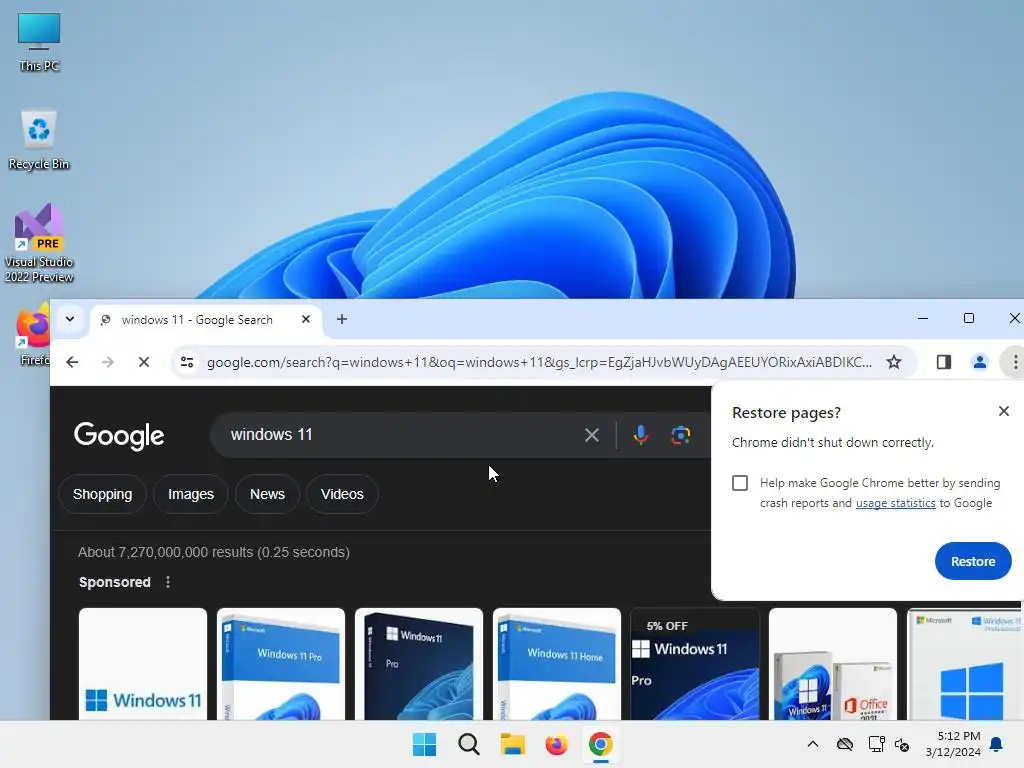Click Chrome's forward arrow
Image resolution: width=1024 pixels, height=768 pixels.
[x=108, y=362]
